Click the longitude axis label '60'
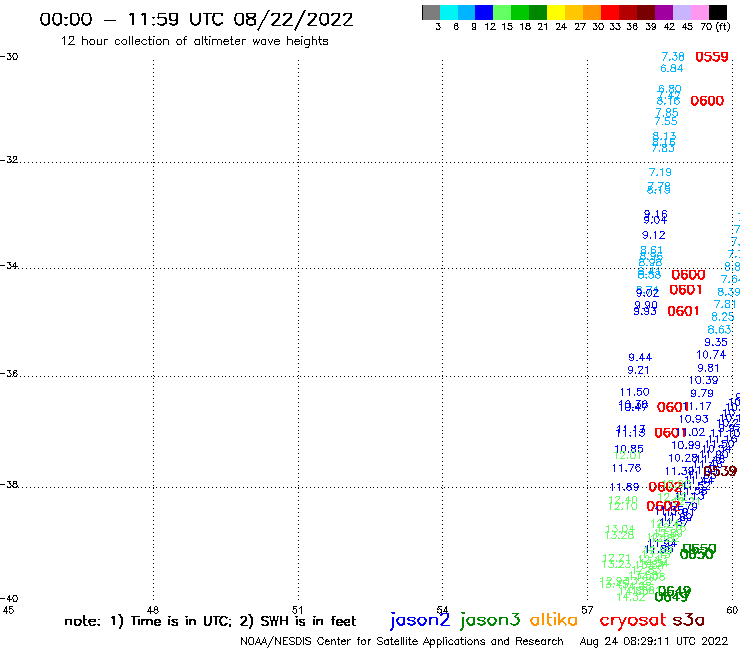 732,610
